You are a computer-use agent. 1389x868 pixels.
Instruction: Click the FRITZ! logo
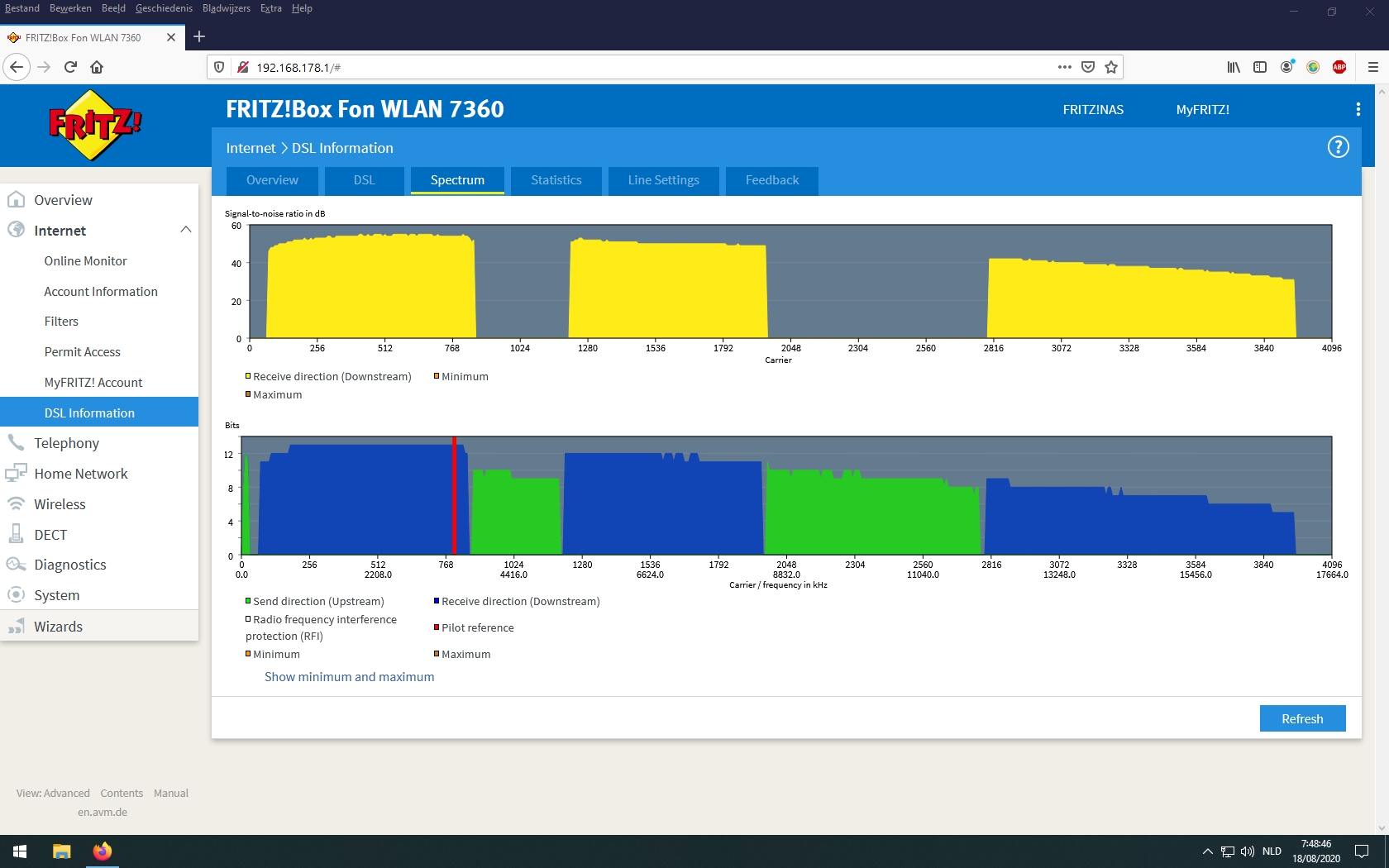pyautogui.click(x=94, y=125)
